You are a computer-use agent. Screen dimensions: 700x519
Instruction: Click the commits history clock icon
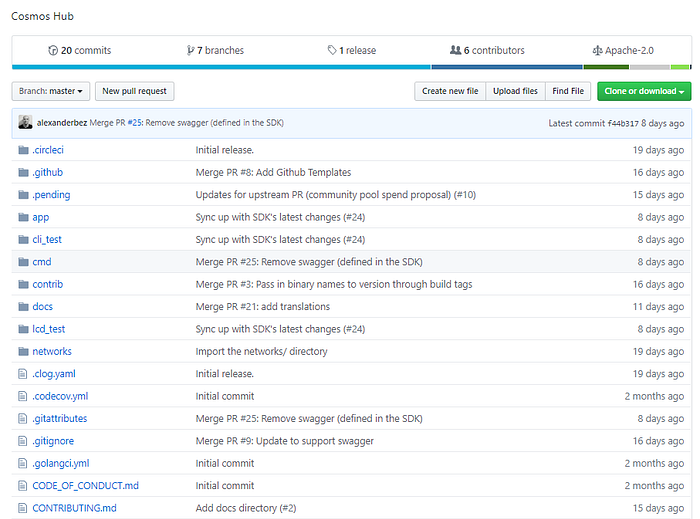pyautogui.click(x=53, y=50)
